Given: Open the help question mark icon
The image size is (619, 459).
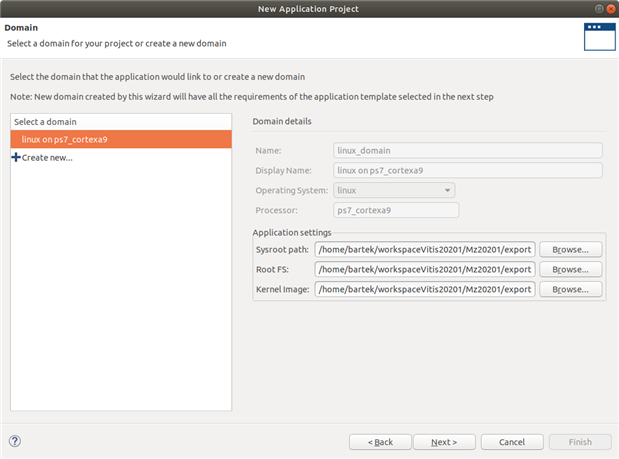Looking at the screenshot, I should (15, 441).
